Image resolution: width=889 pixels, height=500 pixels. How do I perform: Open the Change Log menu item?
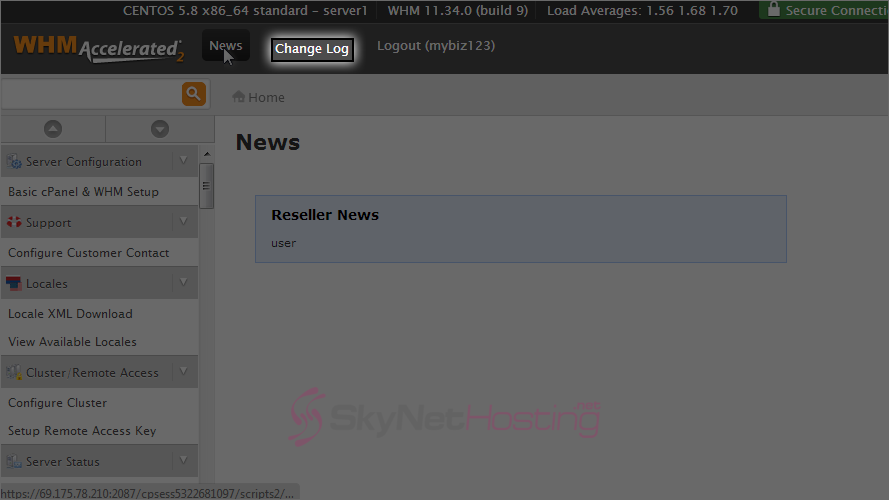312,49
